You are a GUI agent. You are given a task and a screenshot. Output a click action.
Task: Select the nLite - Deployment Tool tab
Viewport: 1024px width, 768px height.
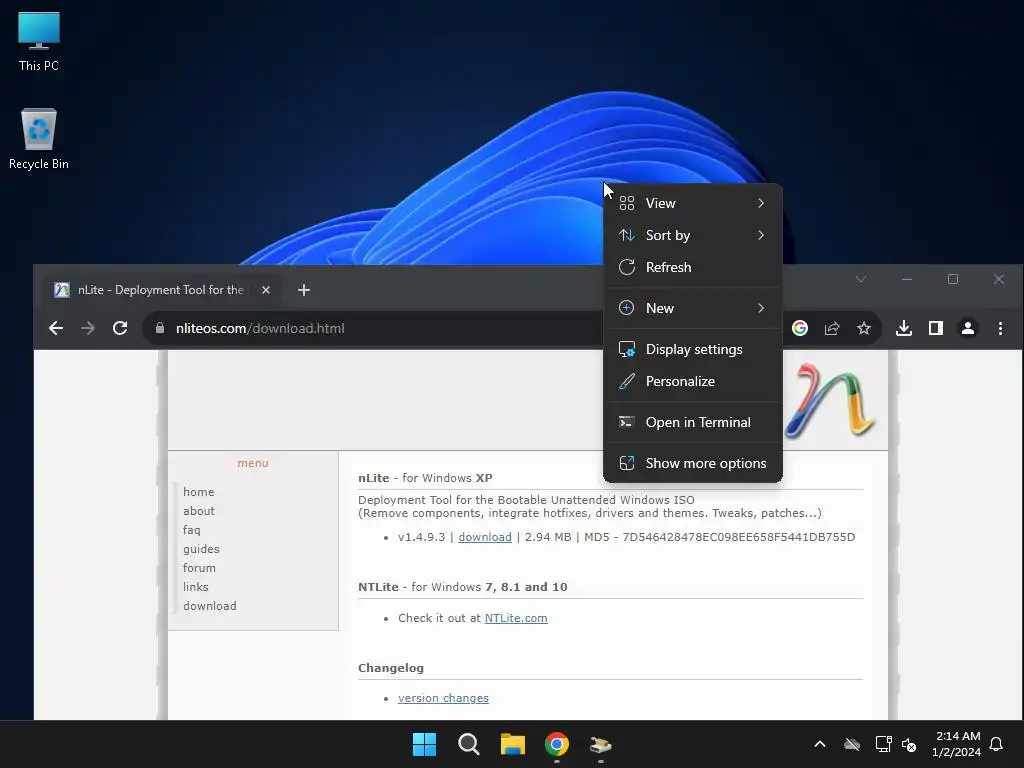[x=160, y=290]
